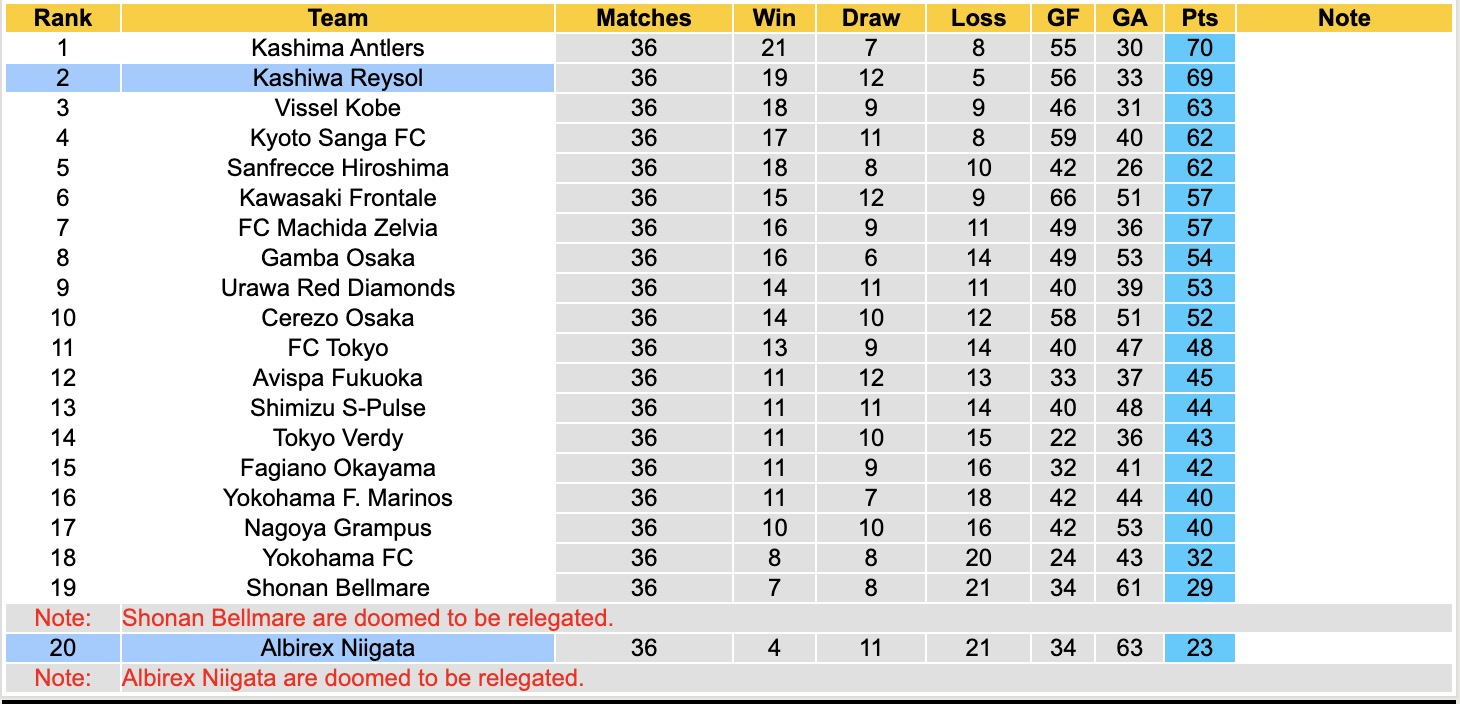
Task: Click the Win column header
Action: point(774,18)
